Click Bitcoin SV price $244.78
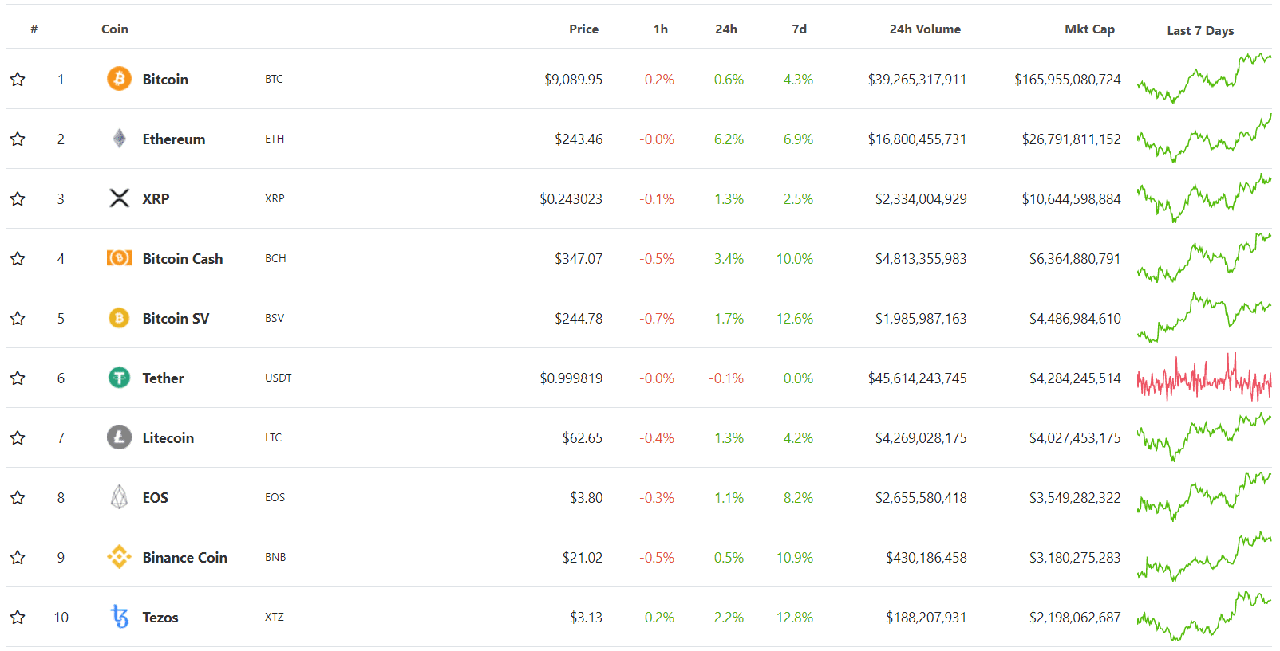Image resolution: width=1280 pixels, height=651 pixels. click(x=579, y=318)
